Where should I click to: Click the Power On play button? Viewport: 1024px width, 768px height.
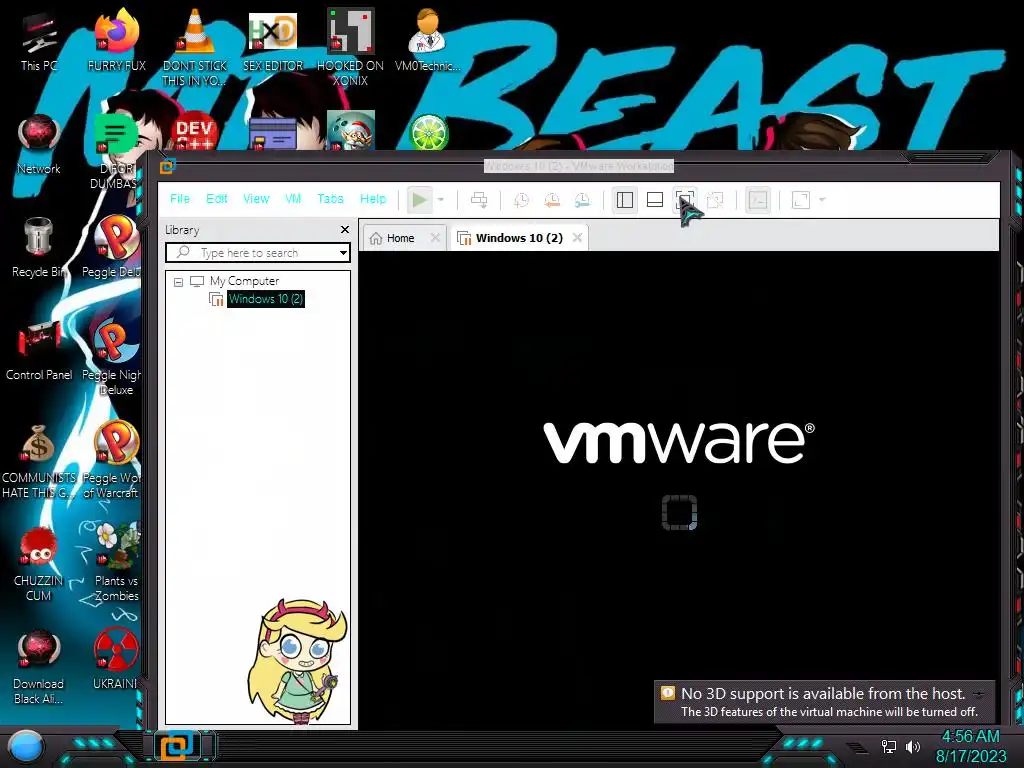[419, 200]
